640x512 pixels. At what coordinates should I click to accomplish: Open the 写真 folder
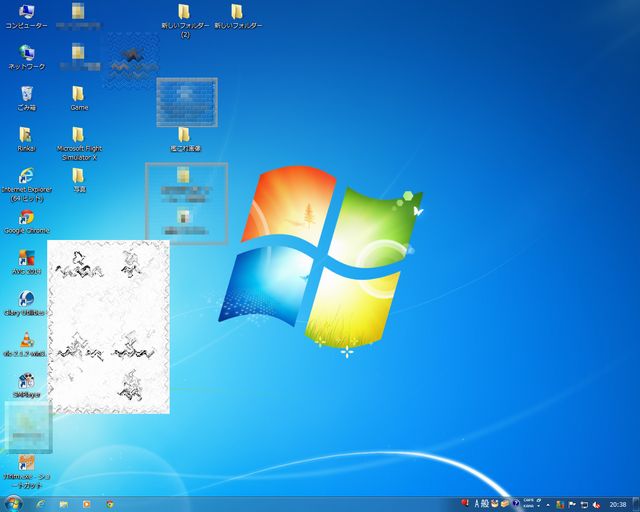click(x=78, y=180)
